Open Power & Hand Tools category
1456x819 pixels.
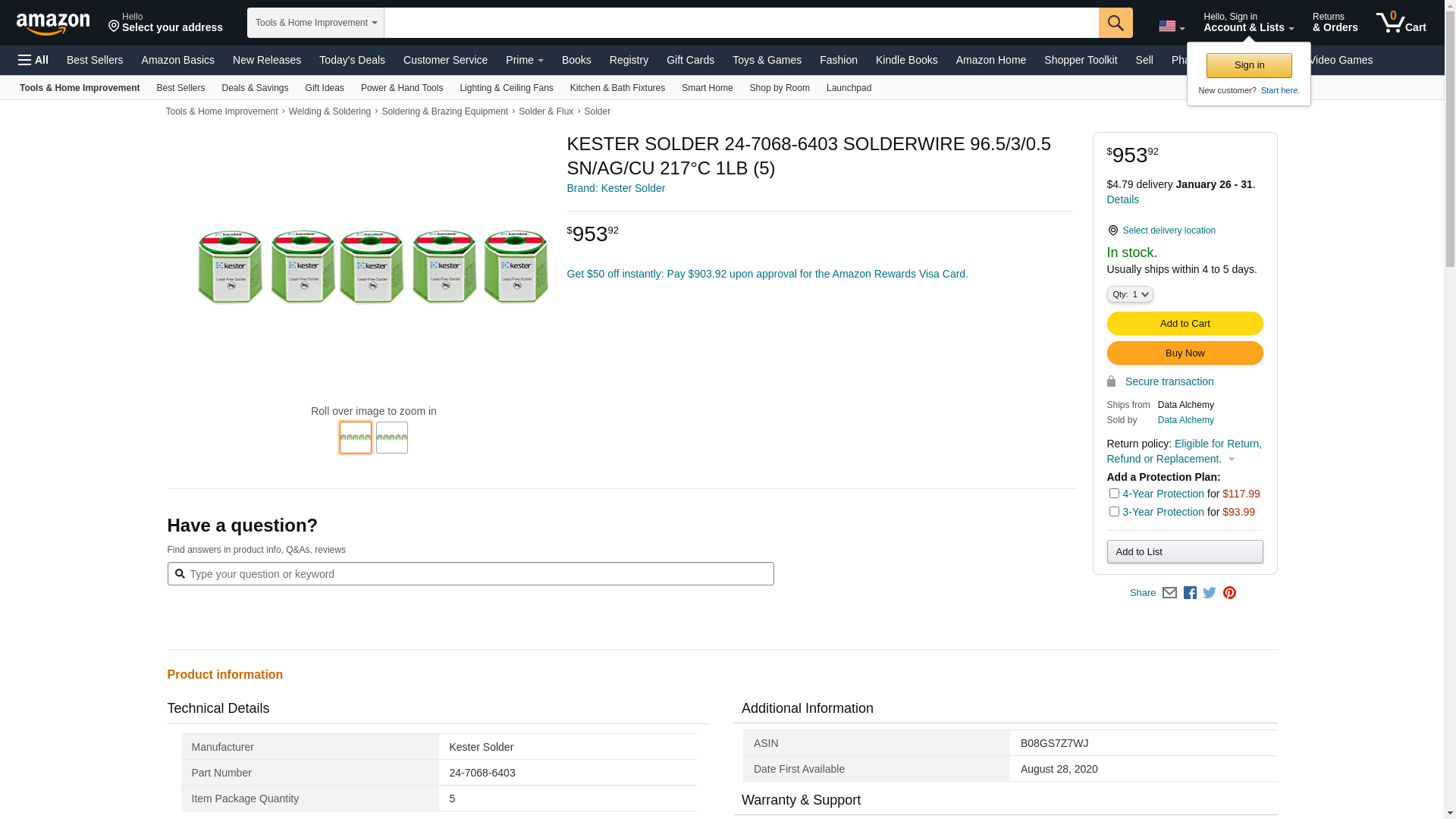click(401, 88)
